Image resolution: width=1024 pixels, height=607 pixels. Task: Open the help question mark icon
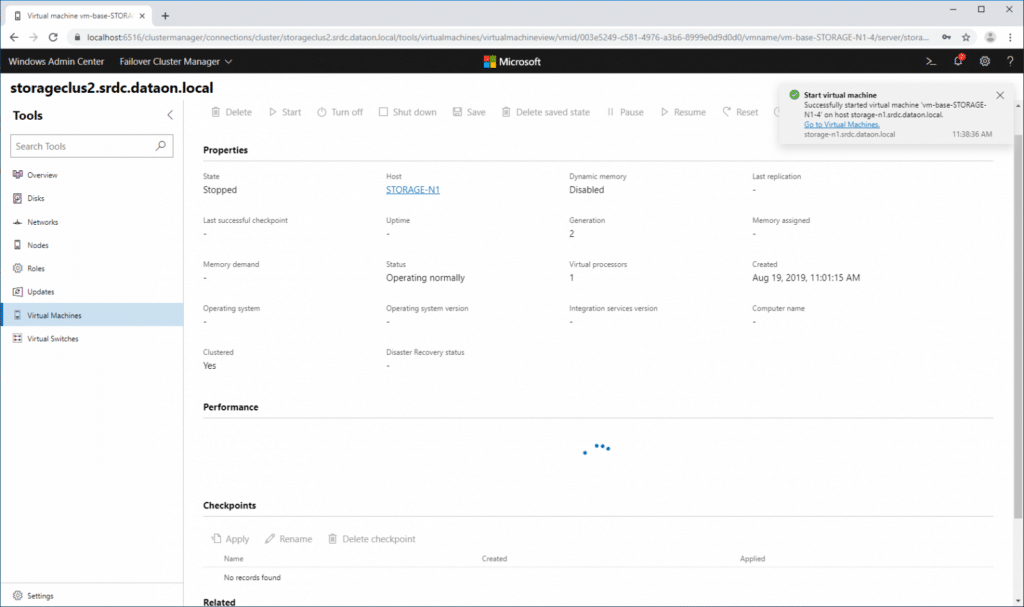[1010, 61]
